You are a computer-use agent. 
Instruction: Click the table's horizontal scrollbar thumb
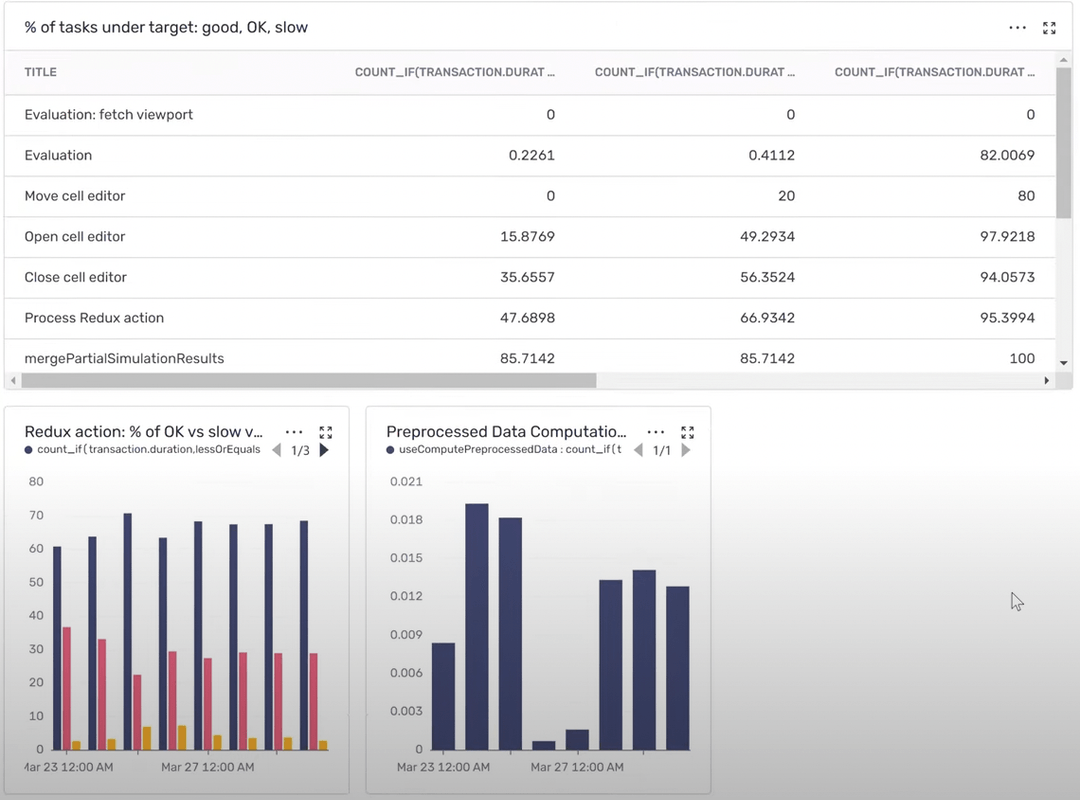tap(308, 381)
